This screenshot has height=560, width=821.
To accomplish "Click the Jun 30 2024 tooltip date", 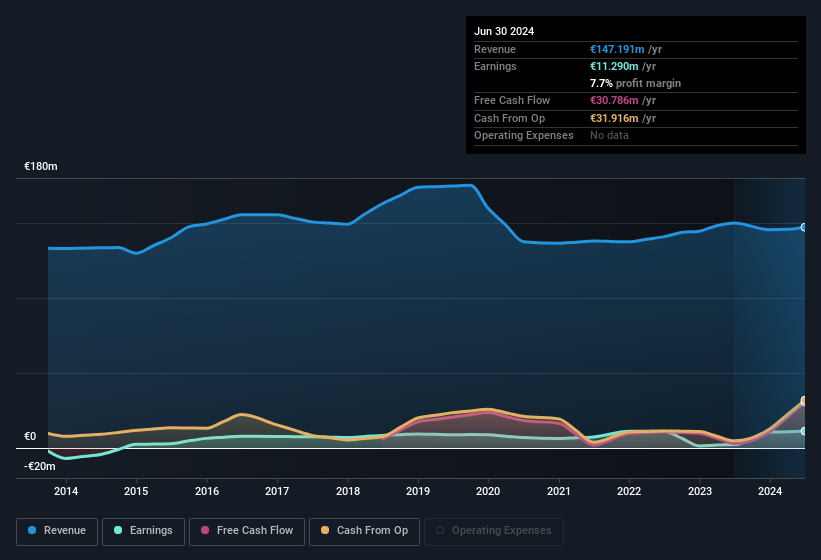I will 504,31.
